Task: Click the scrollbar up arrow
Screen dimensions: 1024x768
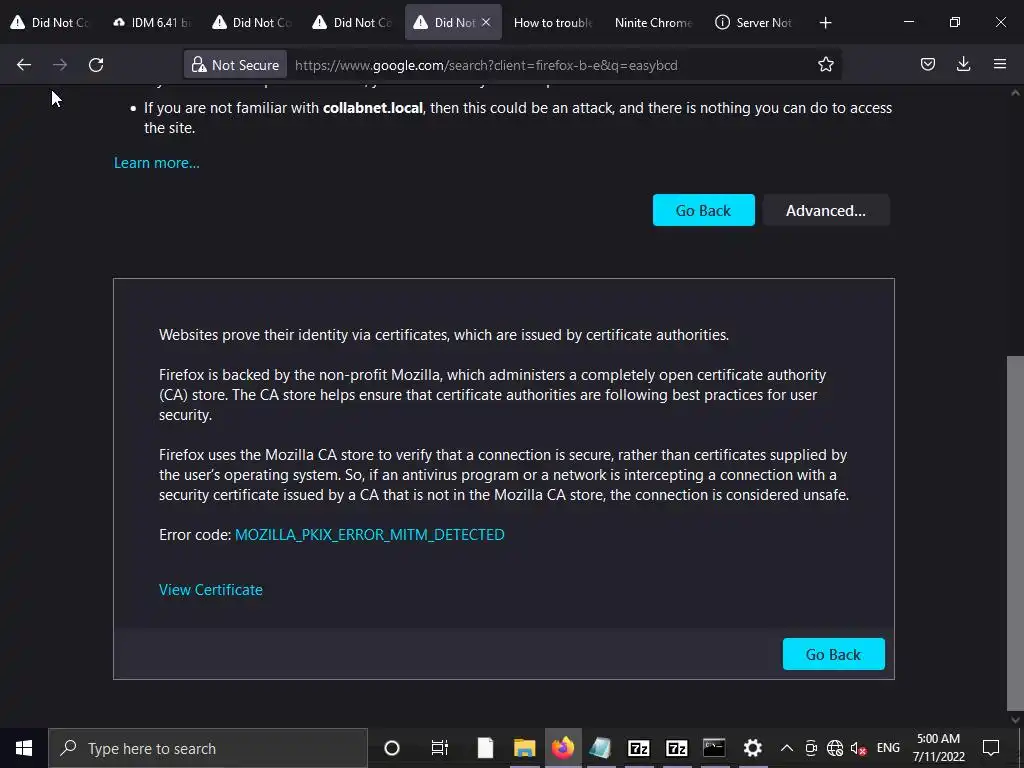Action: click(x=1015, y=93)
